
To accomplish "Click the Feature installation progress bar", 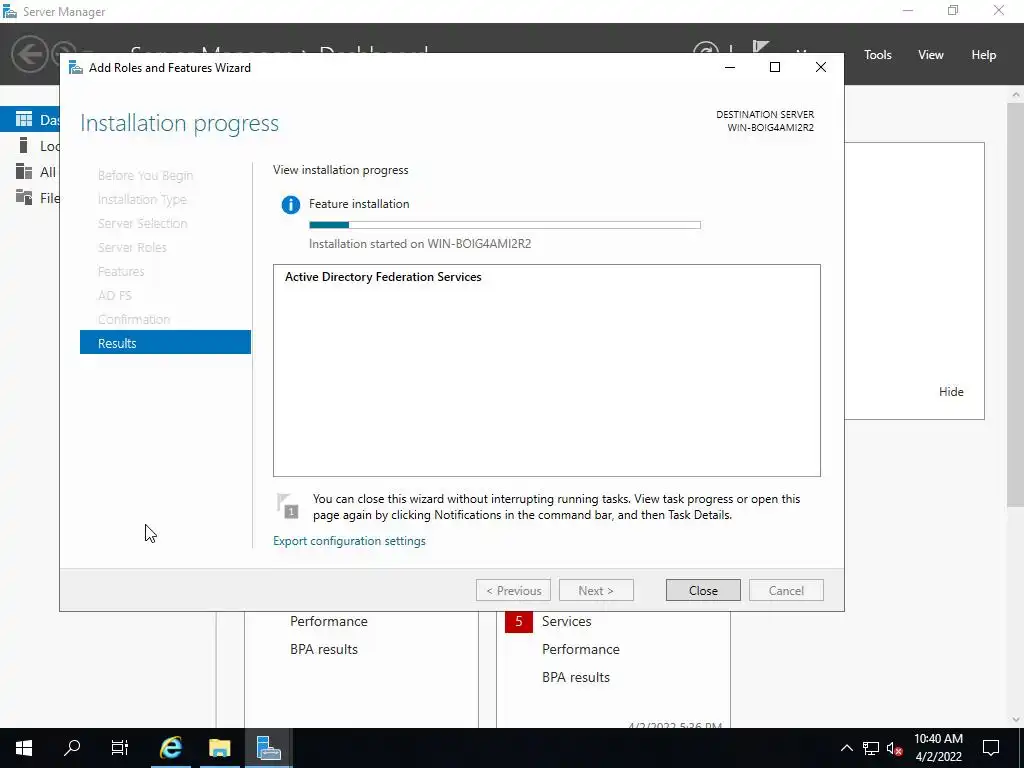I will click(x=505, y=225).
